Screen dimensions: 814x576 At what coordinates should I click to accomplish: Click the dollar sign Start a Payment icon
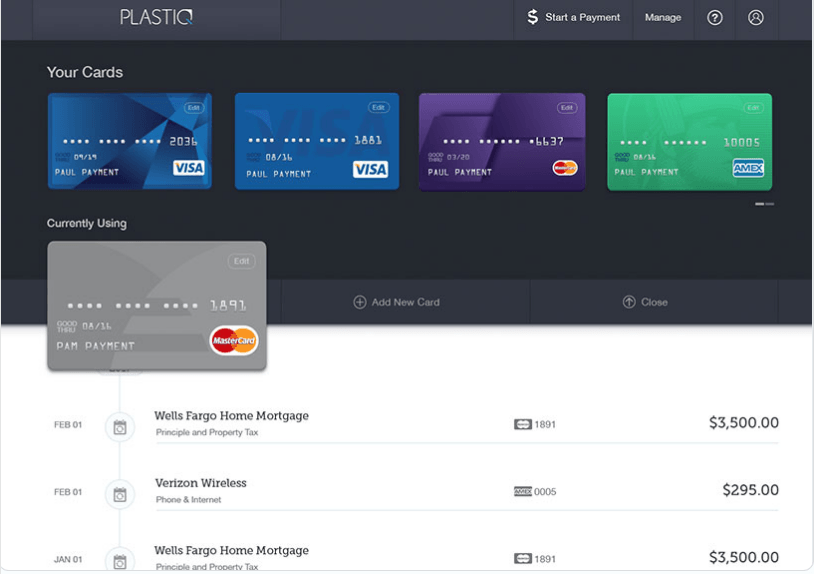533,17
